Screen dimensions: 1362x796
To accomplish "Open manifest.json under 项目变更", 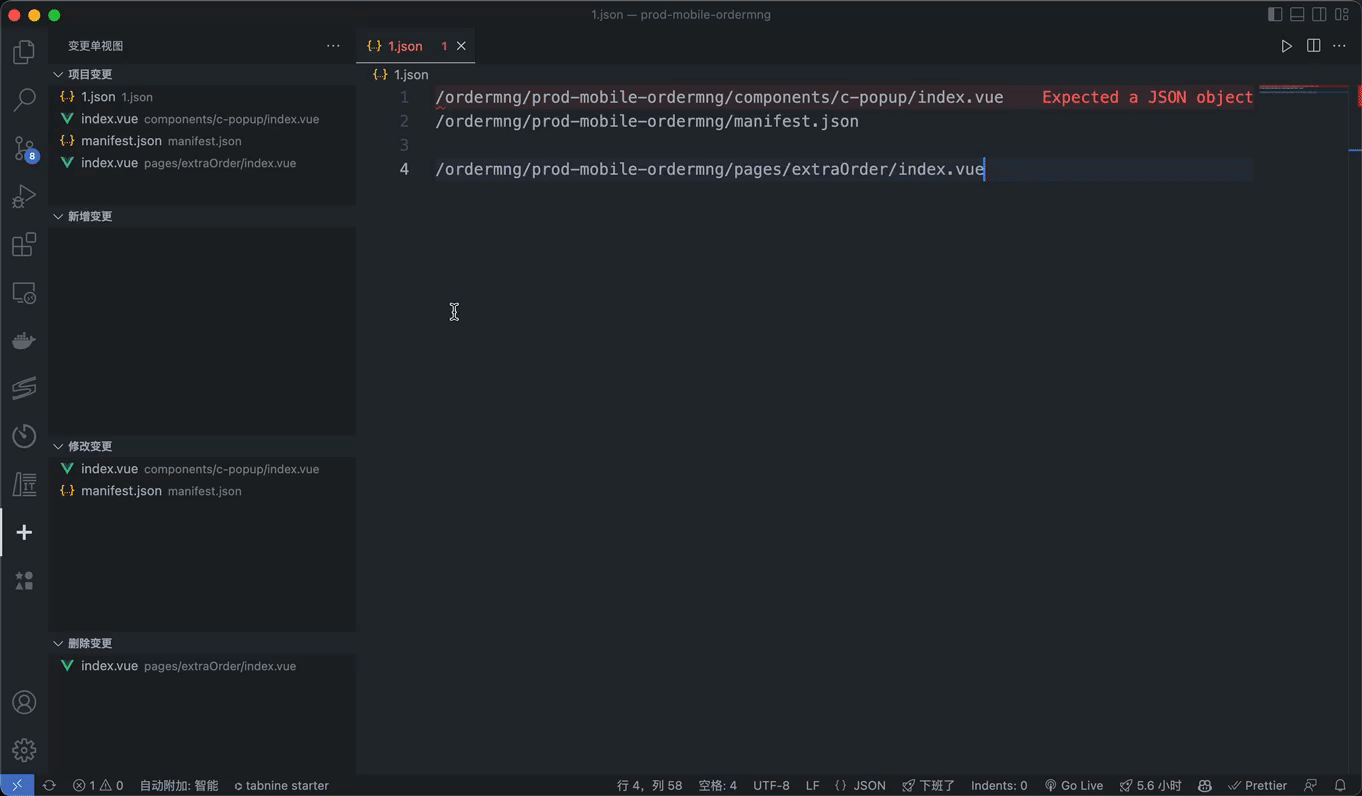I will tap(202, 141).
